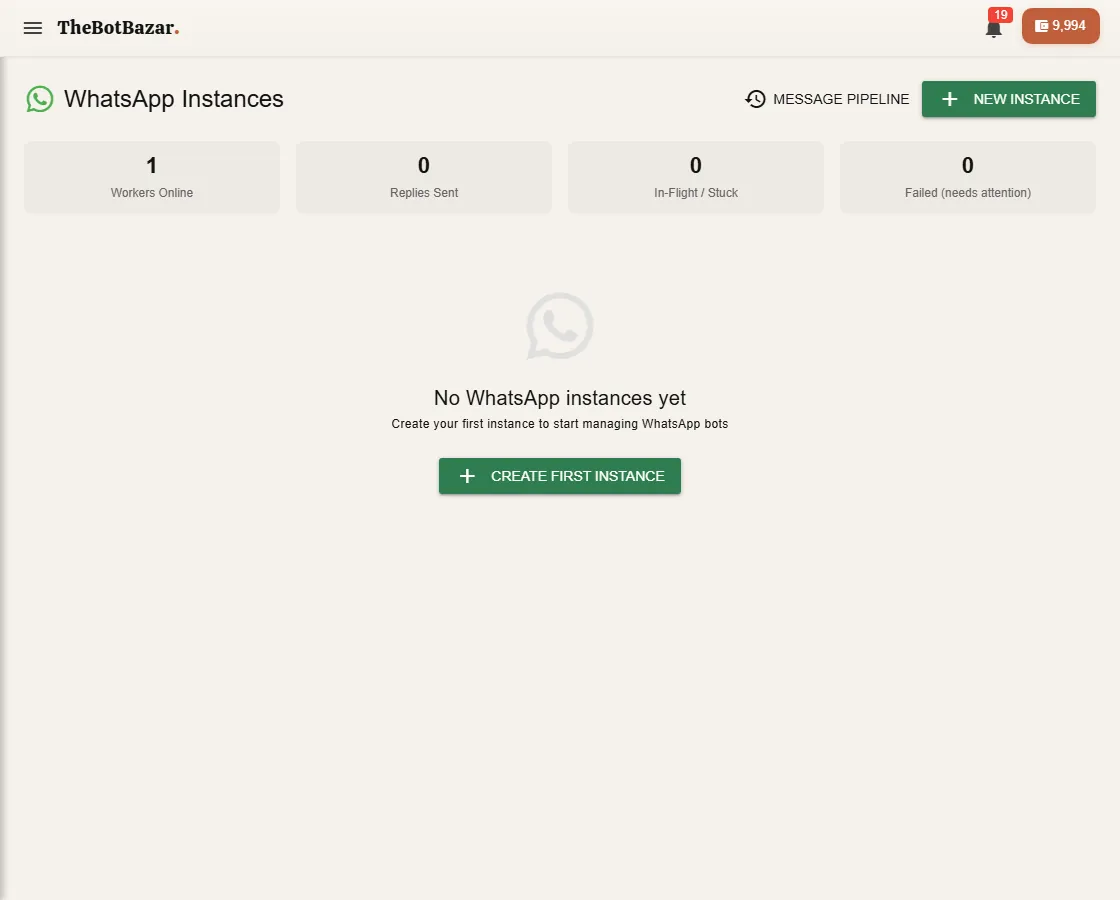Open the notifications bell icon
The image size is (1120, 900).
(993, 29)
